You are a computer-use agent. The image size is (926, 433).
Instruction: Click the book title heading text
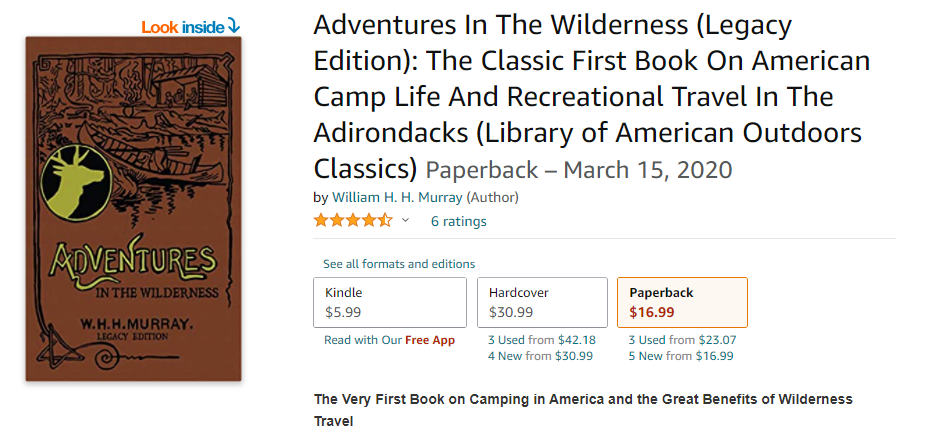(590, 97)
